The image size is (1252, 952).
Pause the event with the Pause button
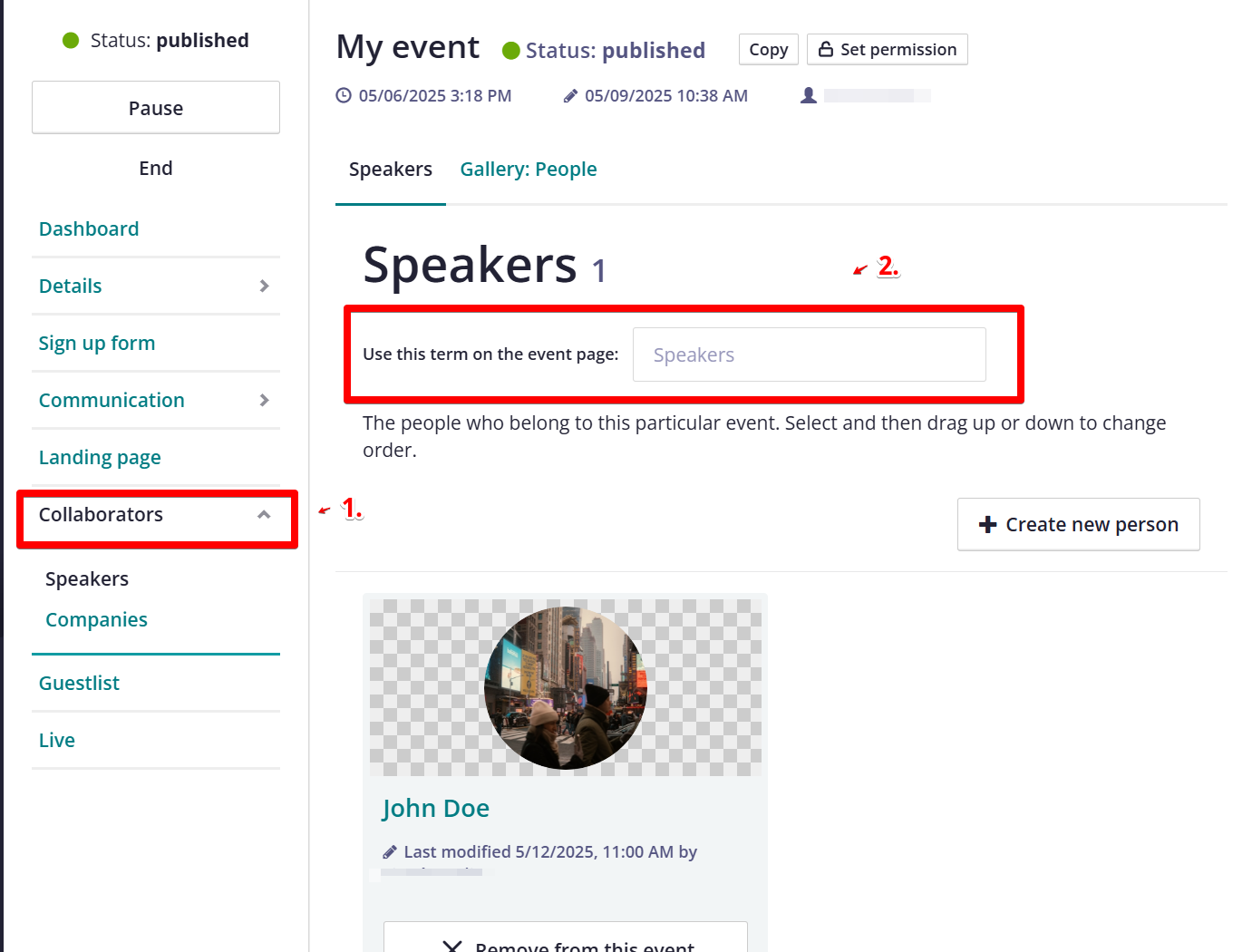(x=156, y=108)
